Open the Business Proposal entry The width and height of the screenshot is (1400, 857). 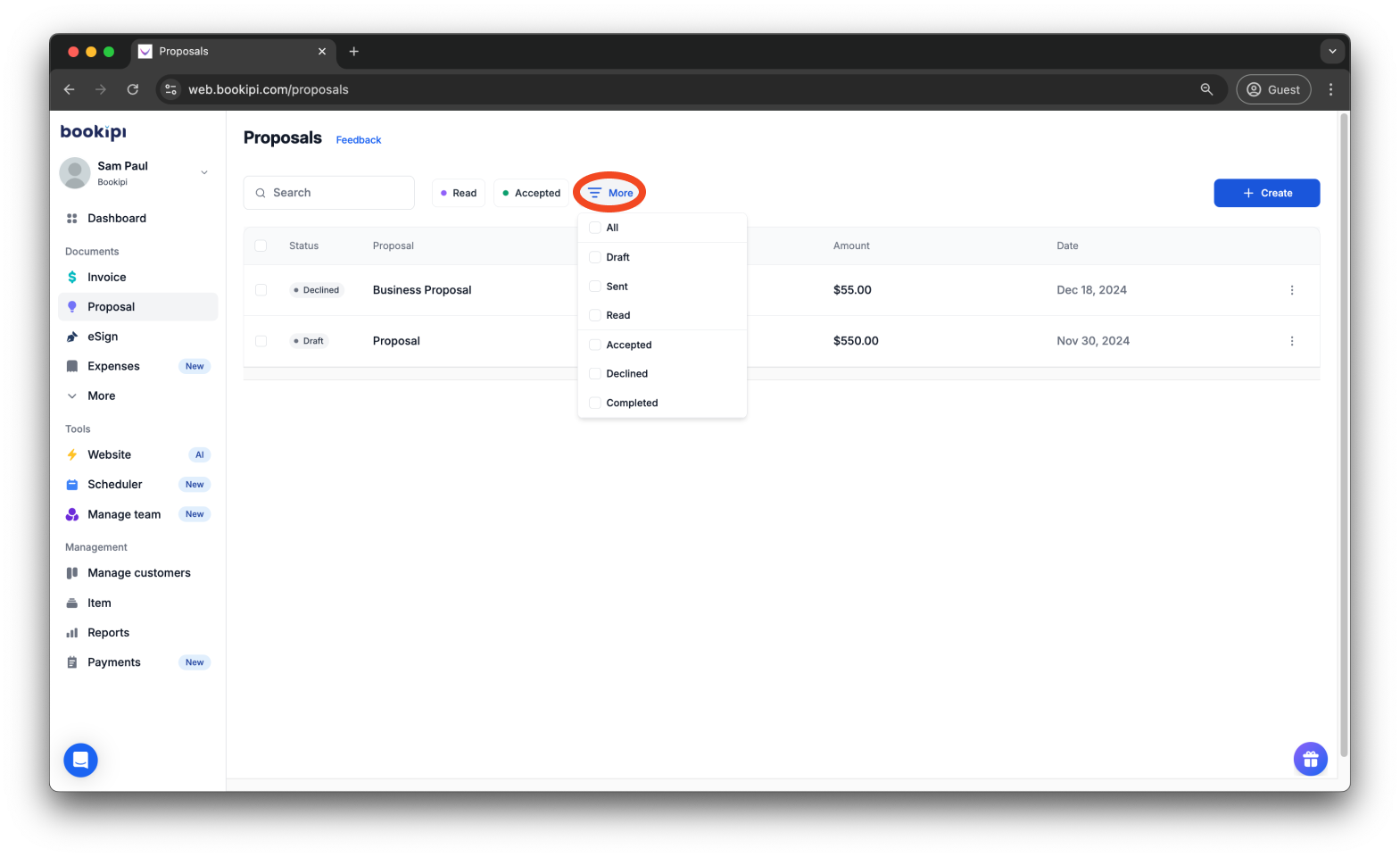[422, 290]
